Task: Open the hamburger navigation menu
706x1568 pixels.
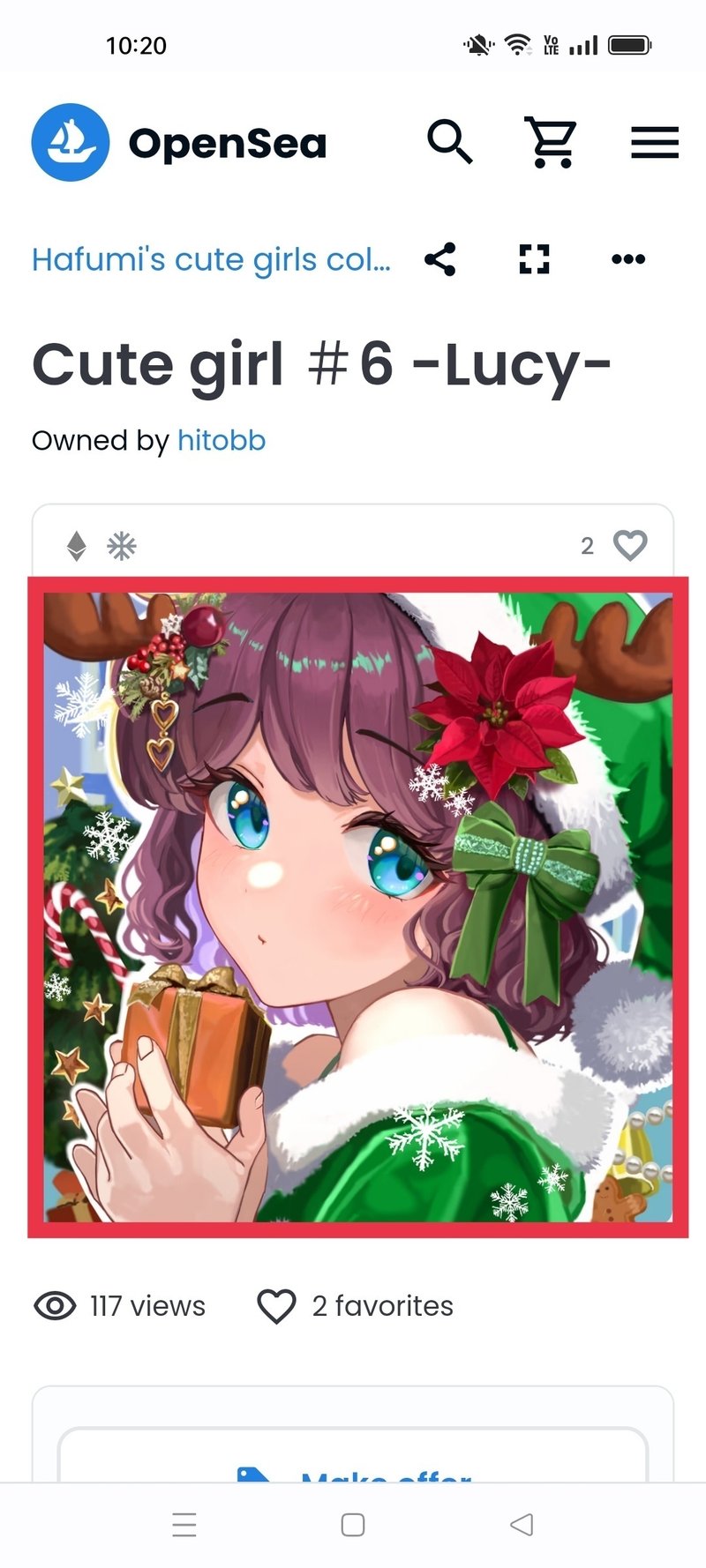Action: (655, 142)
